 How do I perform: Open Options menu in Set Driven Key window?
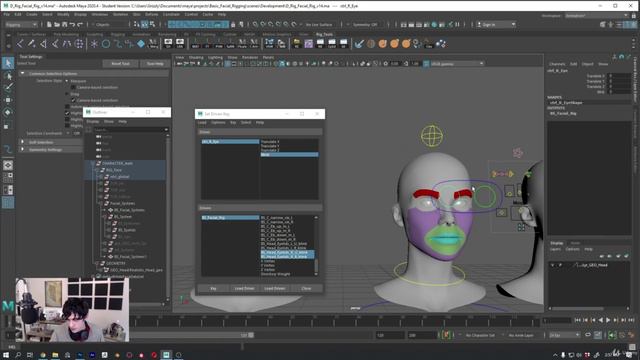pyautogui.click(x=218, y=122)
